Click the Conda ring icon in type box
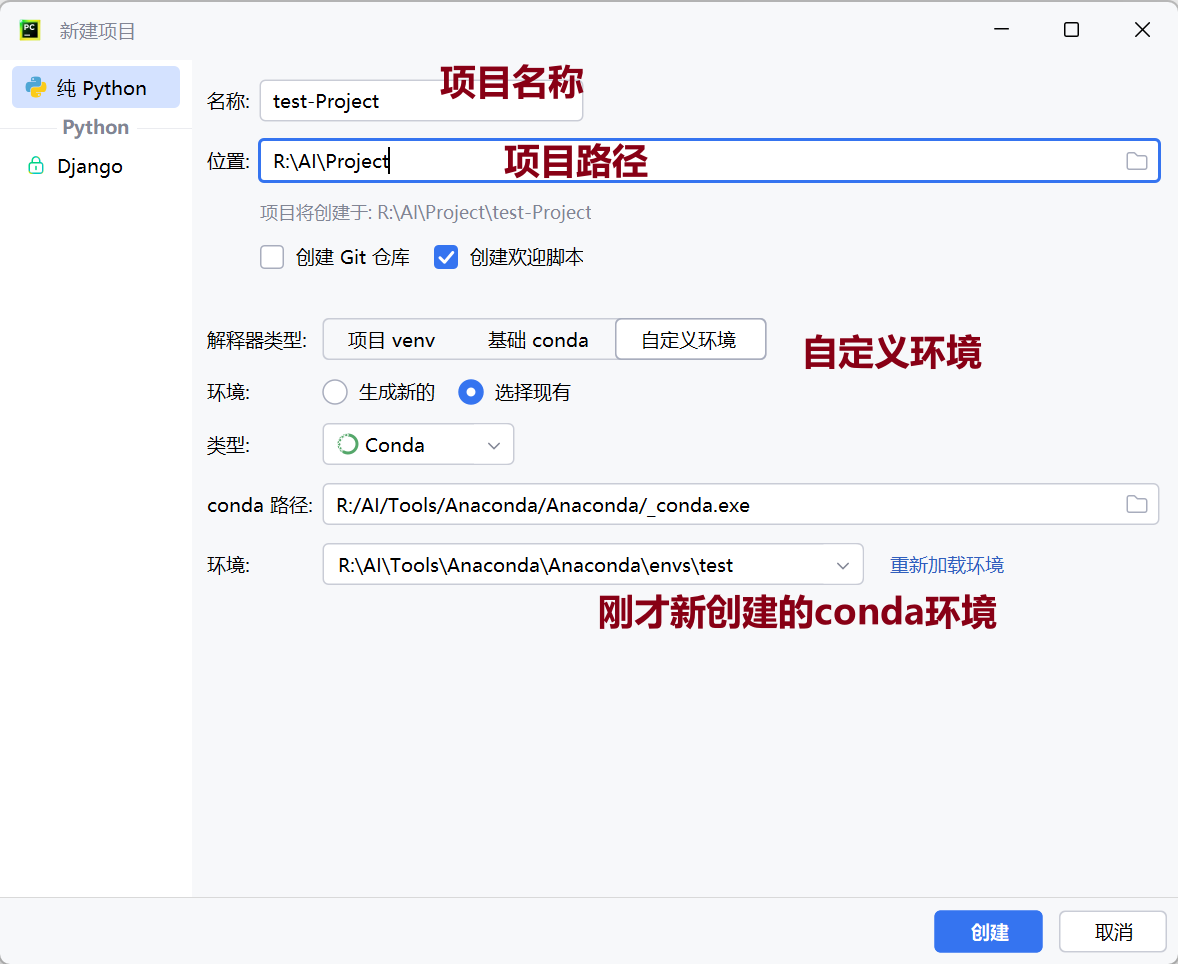1178x964 pixels. pyautogui.click(x=348, y=445)
